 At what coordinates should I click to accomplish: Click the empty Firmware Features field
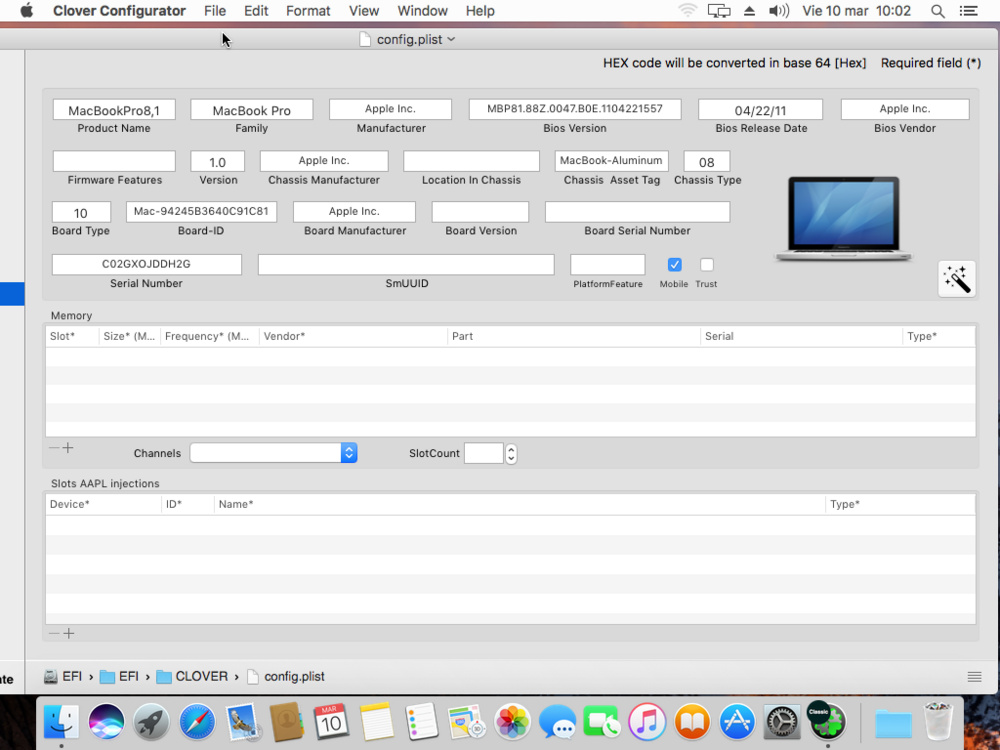114,161
